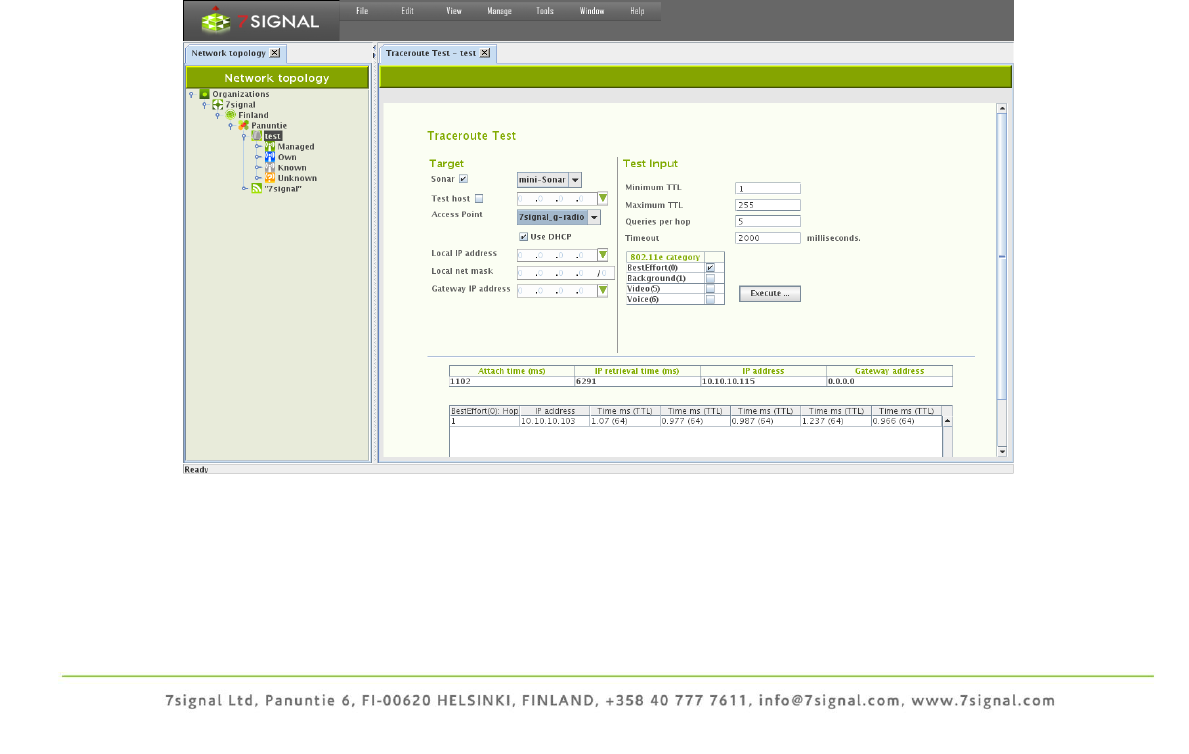
Task: Click the Maximum TTL input field
Action: pyautogui.click(x=767, y=205)
